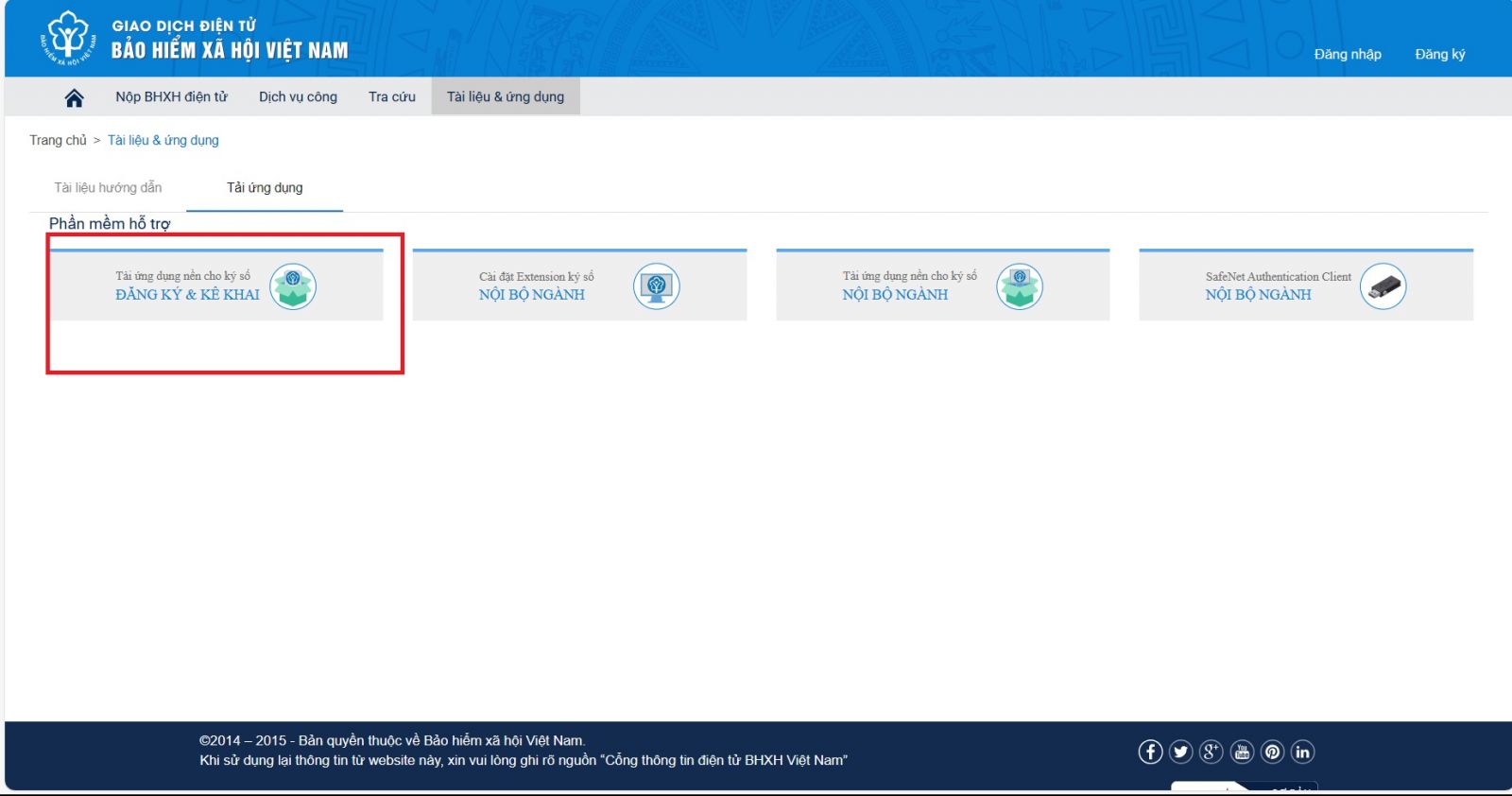The width and height of the screenshot is (1512, 796).
Task: Click the Extension ký số monitor icon
Action: (656, 286)
